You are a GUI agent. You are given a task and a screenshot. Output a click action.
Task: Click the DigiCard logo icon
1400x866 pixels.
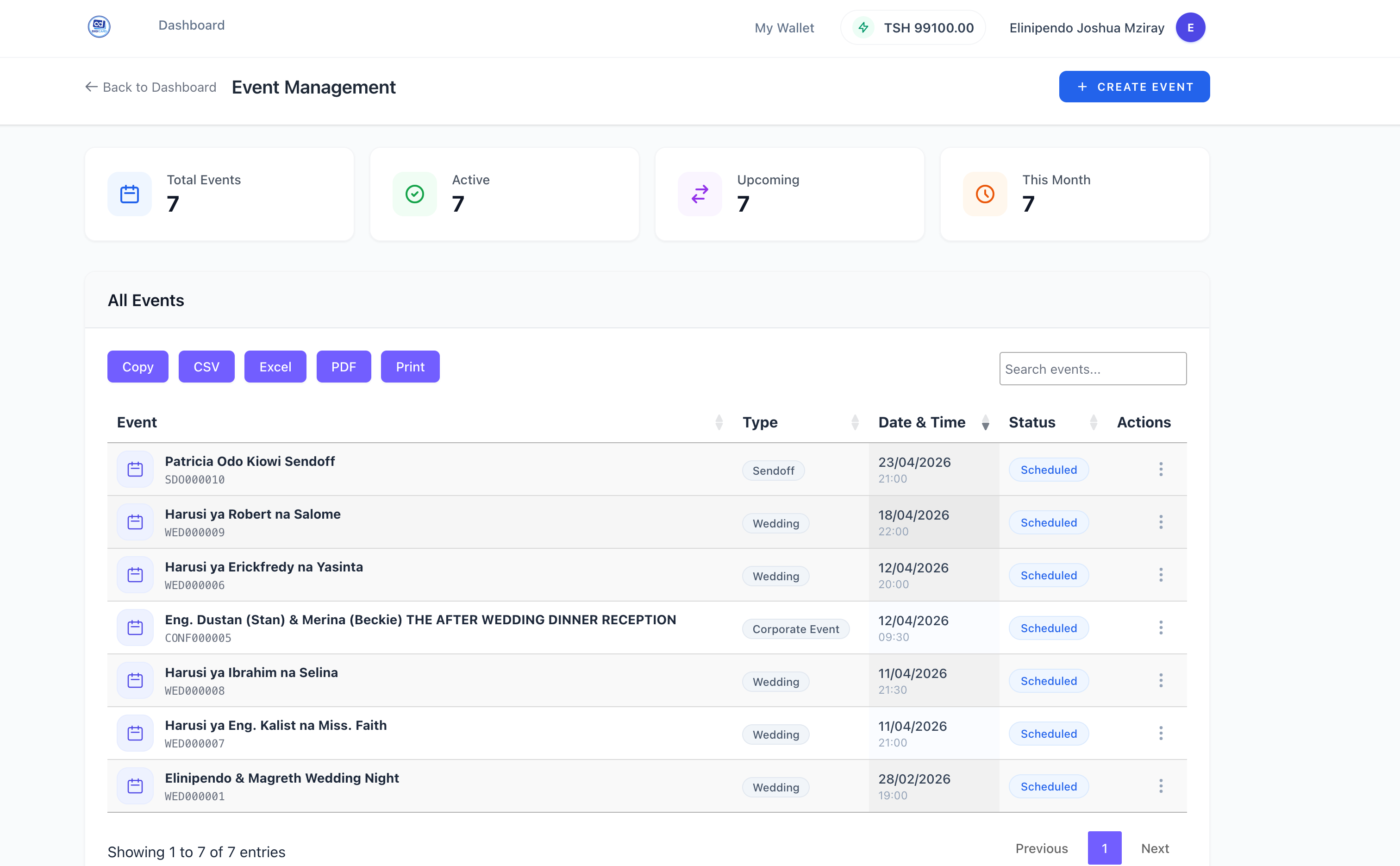pyautogui.click(x=99, y=26)
